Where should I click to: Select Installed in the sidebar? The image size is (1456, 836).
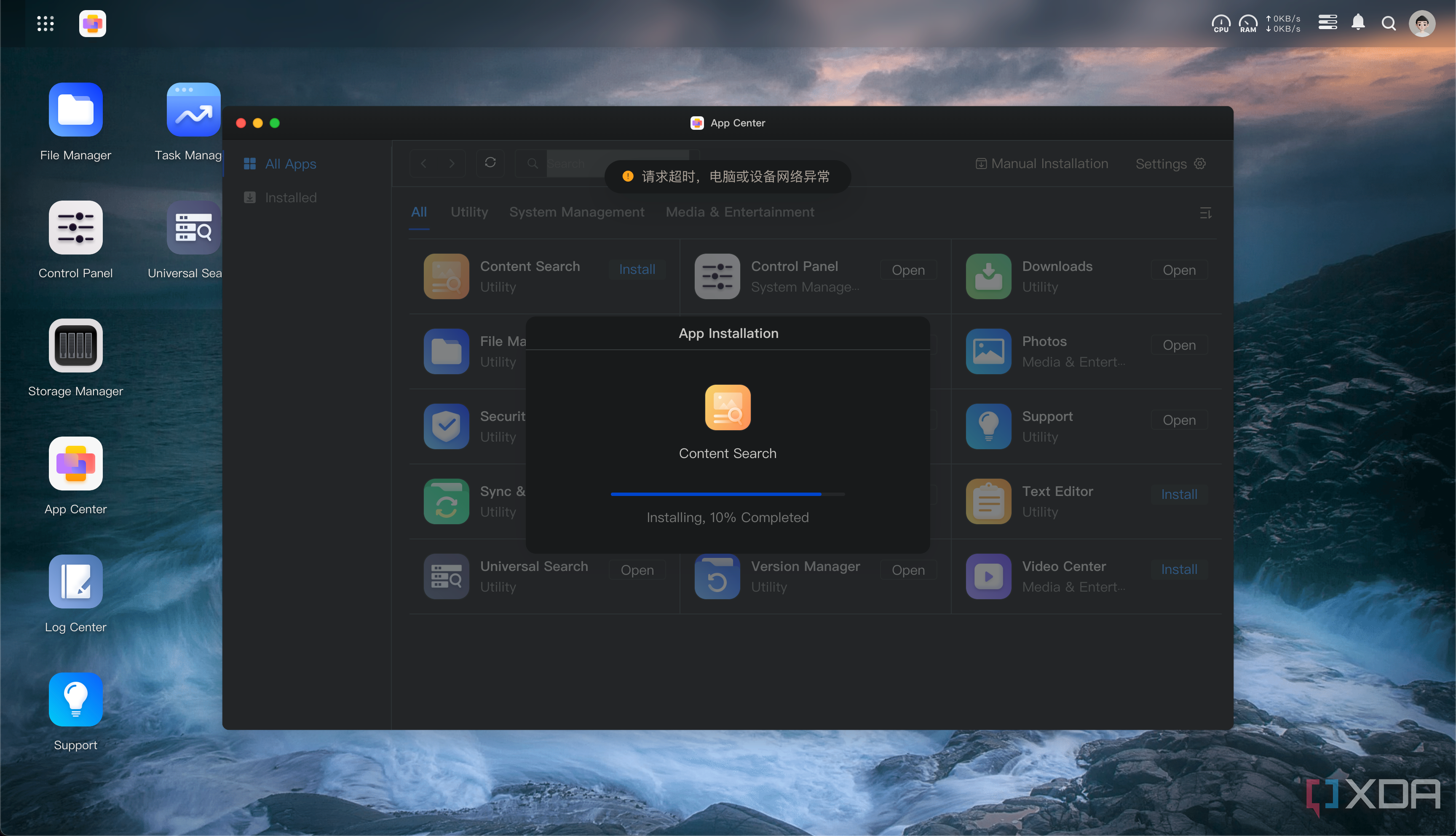[x=290, y=198]
